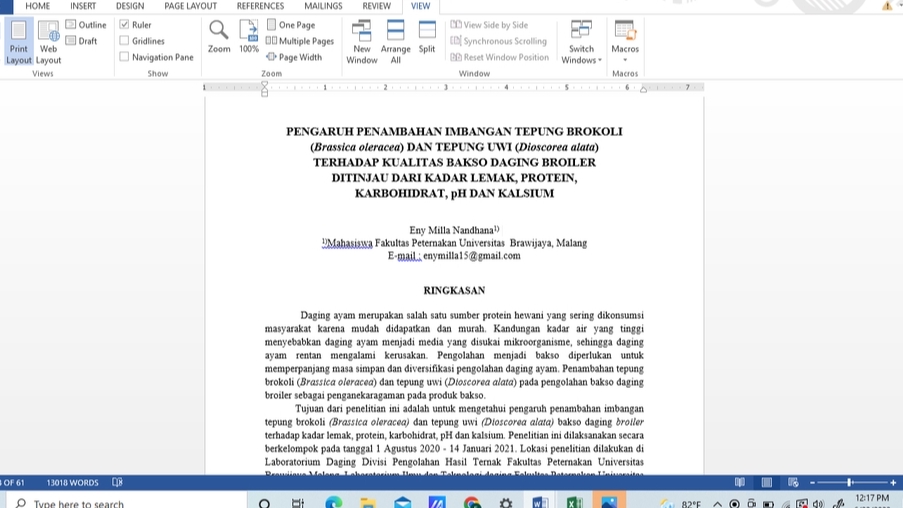Open Outline view
Screen dimensions: 903x508
click(x=86, y=25)
